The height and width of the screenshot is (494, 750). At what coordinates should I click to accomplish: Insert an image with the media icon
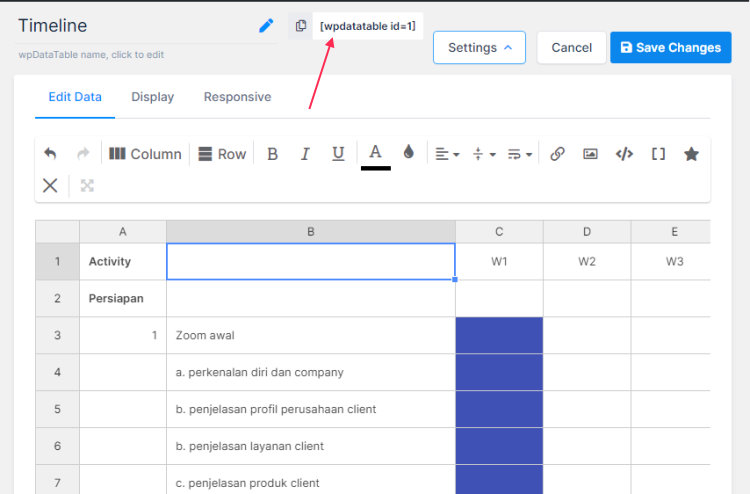coord(590,154)
